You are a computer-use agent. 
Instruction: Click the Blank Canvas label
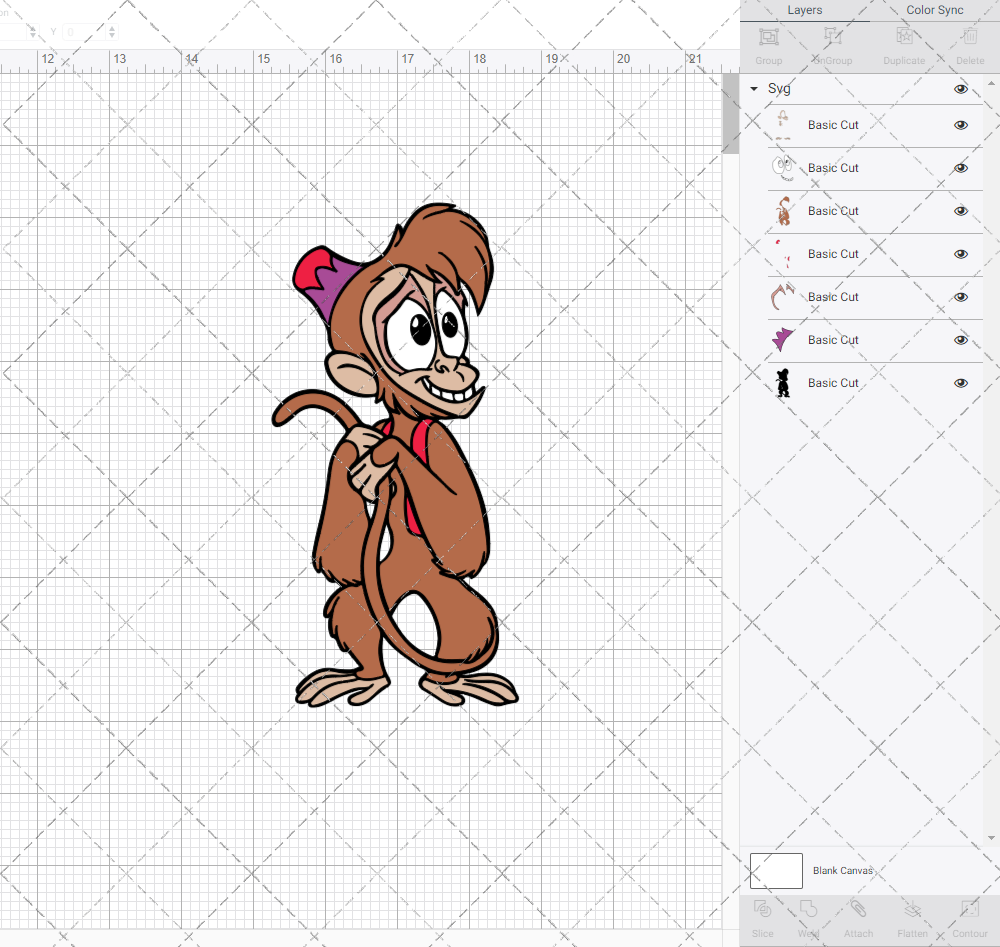click(842, 871)
